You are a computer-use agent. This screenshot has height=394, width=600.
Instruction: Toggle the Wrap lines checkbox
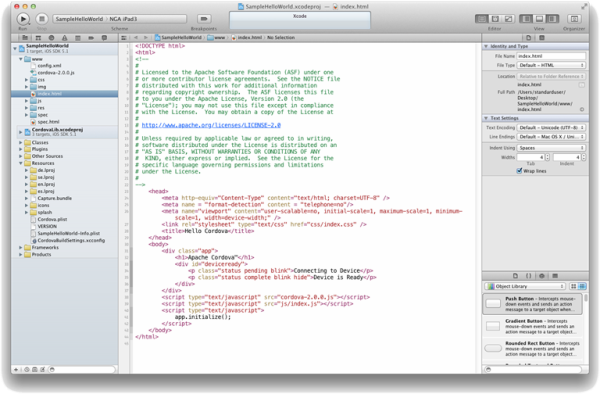click(519, 171)
